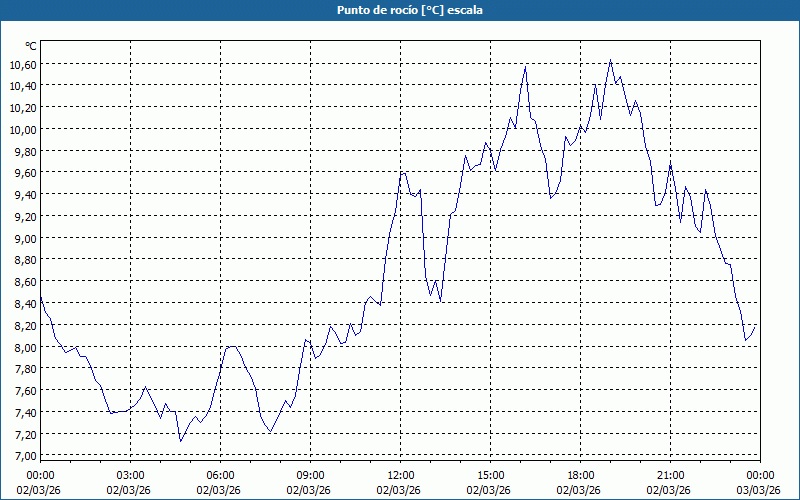Image resolution: width=800 pixels, height=500 pixels.
Task: Click the 15:00 time axis label
Action: click(490, 475)
